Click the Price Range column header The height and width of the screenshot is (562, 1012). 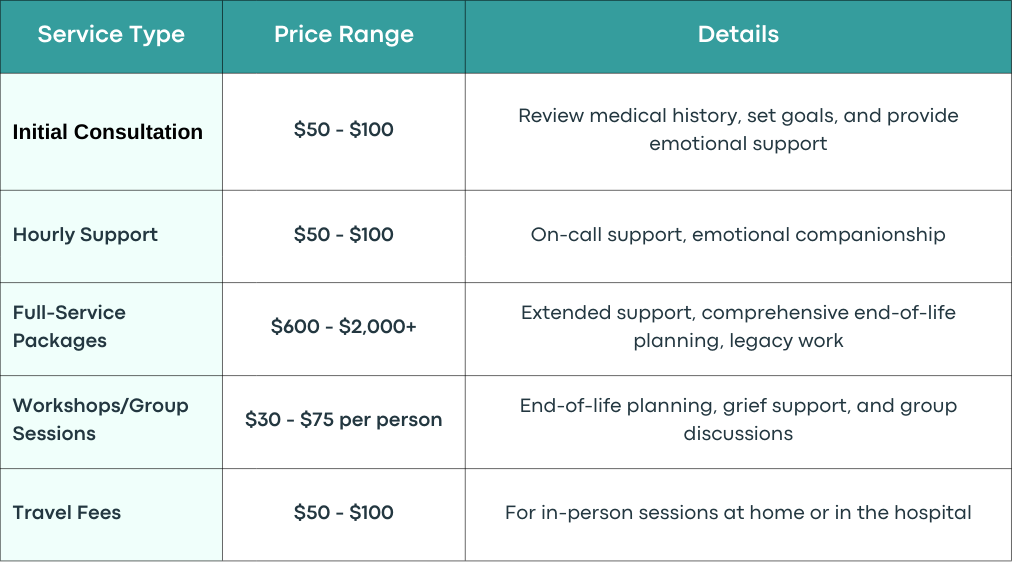344,35
